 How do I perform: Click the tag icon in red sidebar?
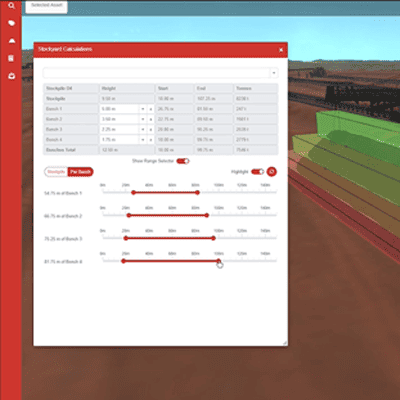pos(12,23)
